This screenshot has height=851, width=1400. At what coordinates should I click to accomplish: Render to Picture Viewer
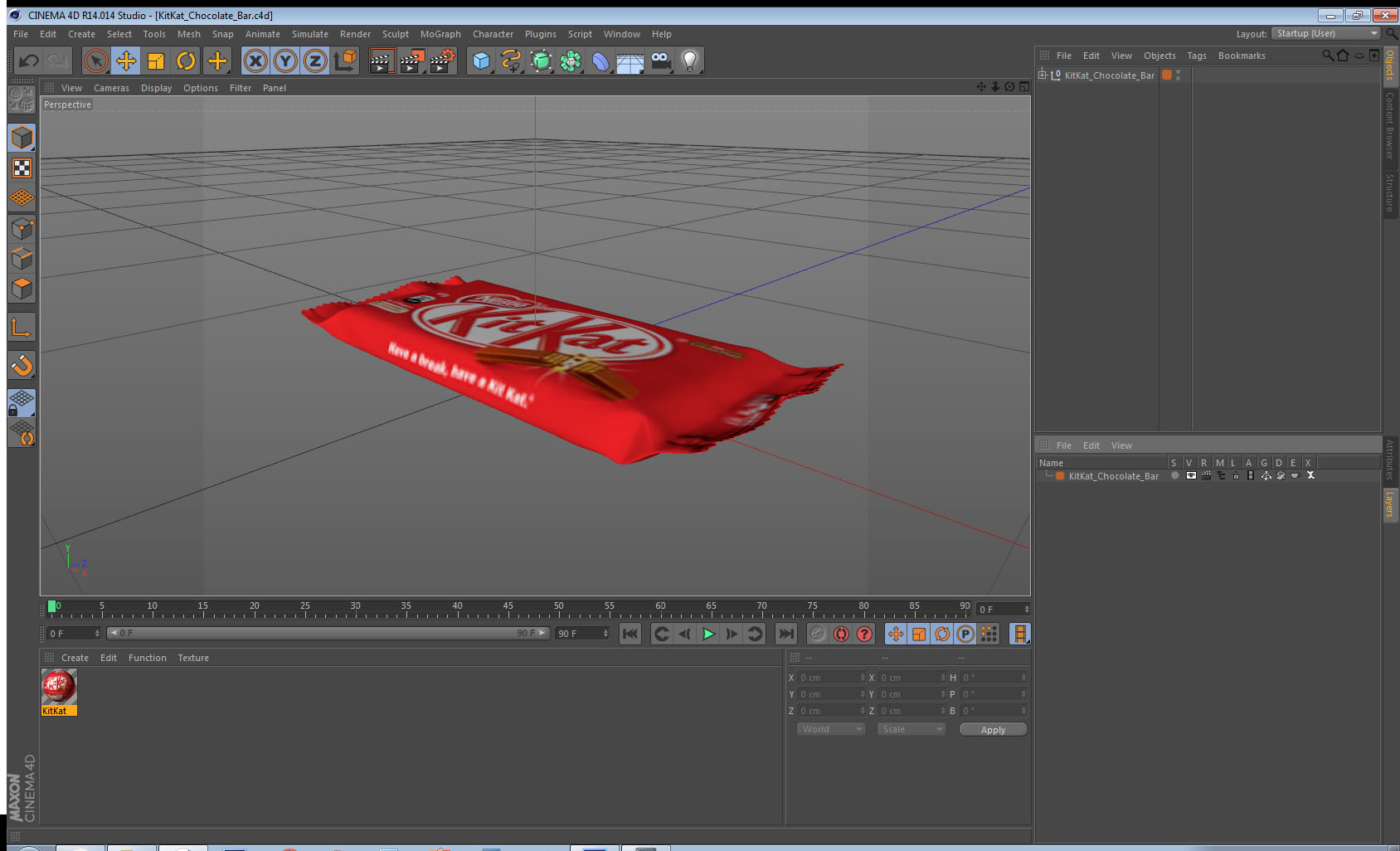(x=411, y=61)
